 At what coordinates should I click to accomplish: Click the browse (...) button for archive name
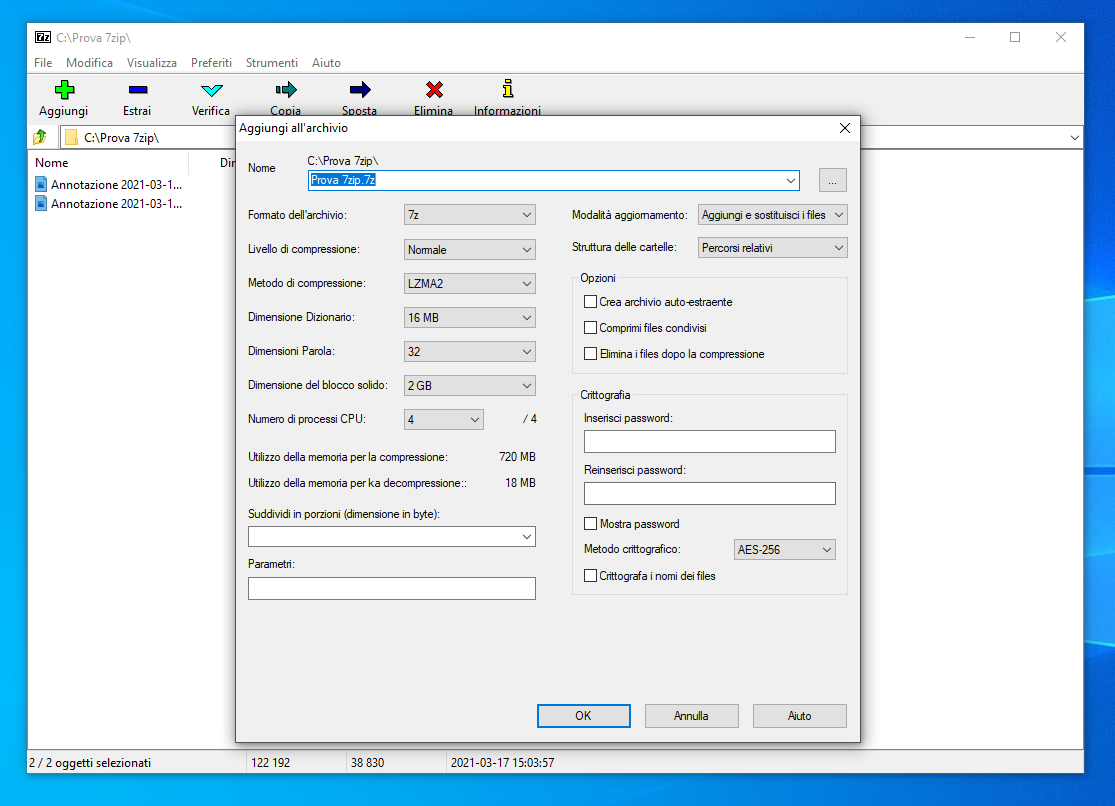pos(833,181)
